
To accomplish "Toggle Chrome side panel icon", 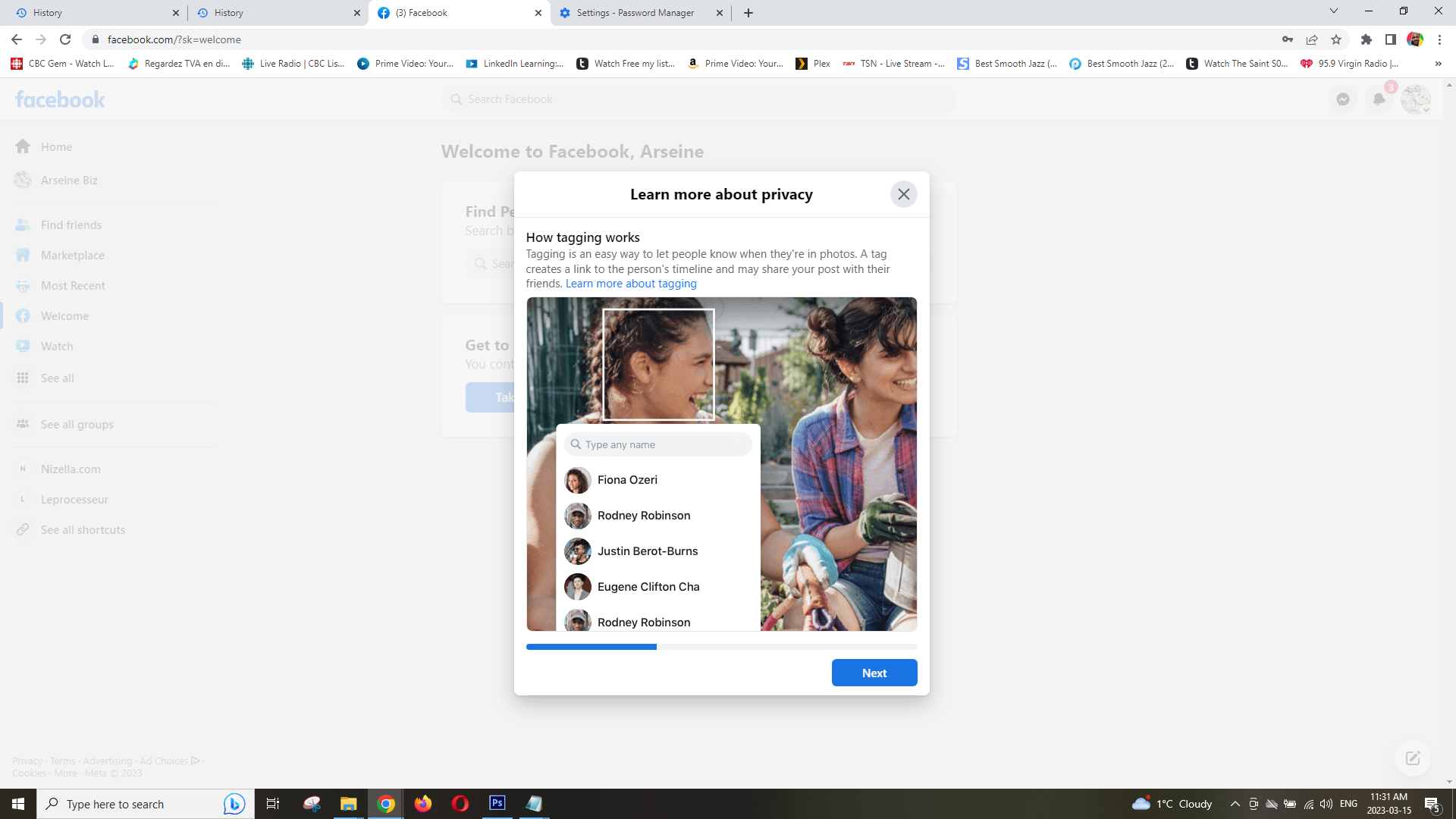I will 1390,39.
